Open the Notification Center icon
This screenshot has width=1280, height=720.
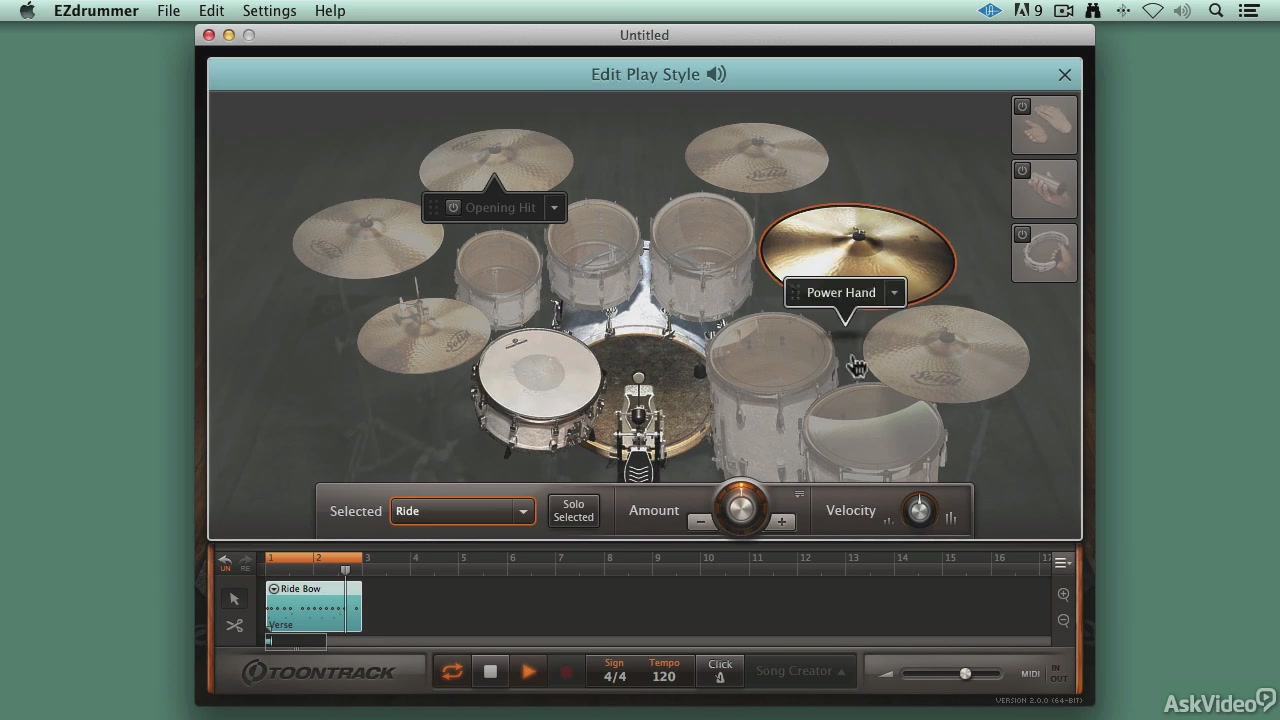click(1248, 11)
